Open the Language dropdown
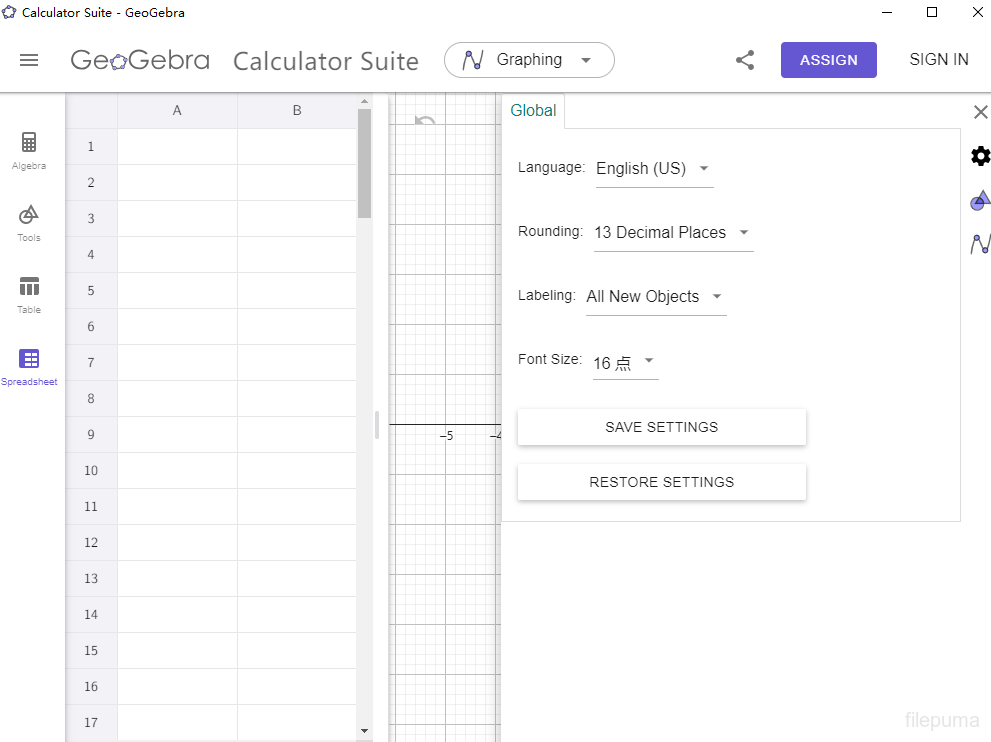This screenshot has height=742, width=991. 653,169
